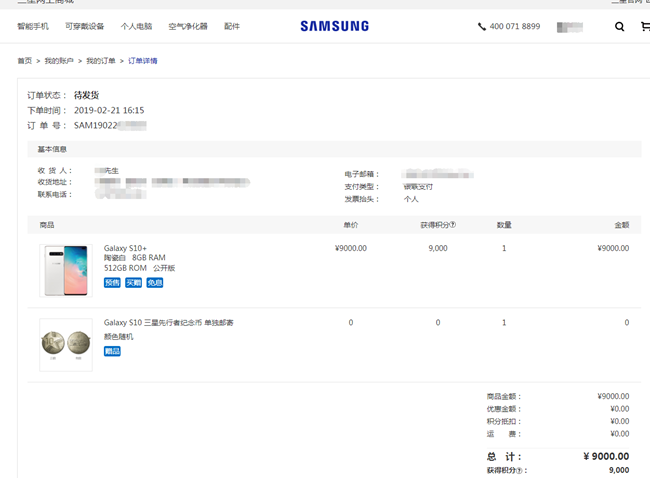Click the Samsung logo
This screenshot has width=650, height=478.
tap(334, 26)
